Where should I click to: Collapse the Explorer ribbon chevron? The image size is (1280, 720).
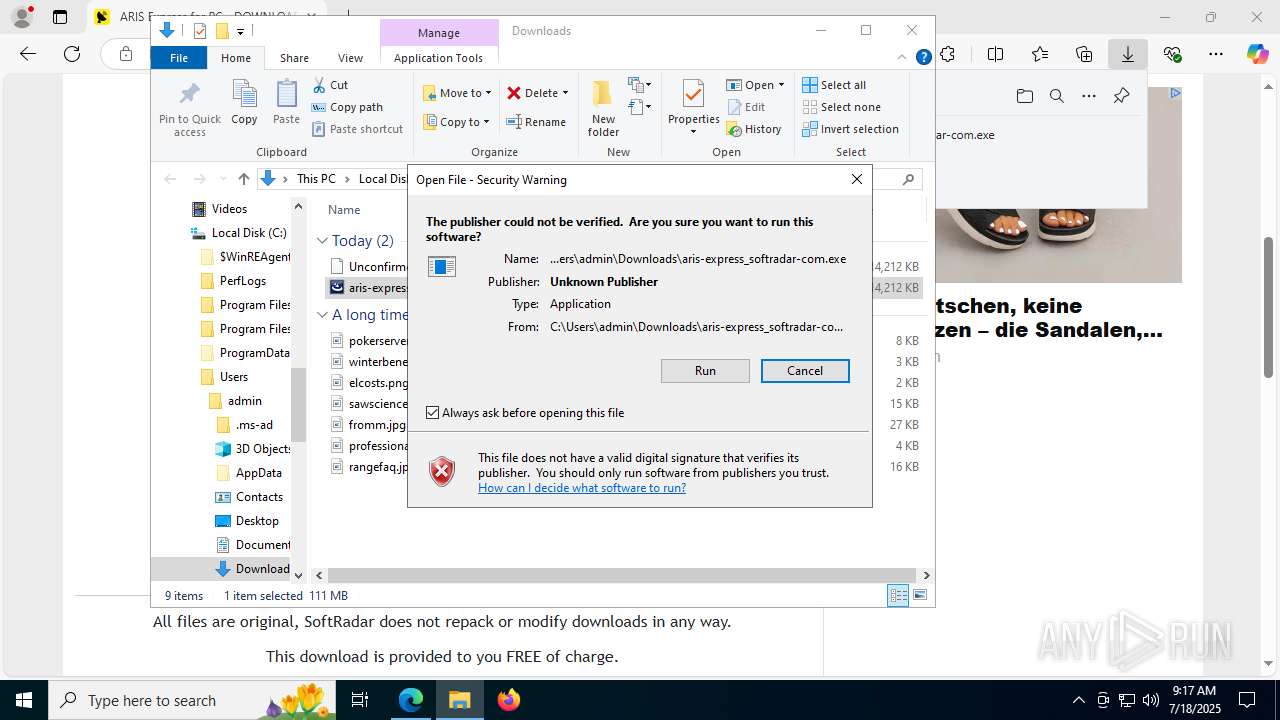(x=903, y=57)
